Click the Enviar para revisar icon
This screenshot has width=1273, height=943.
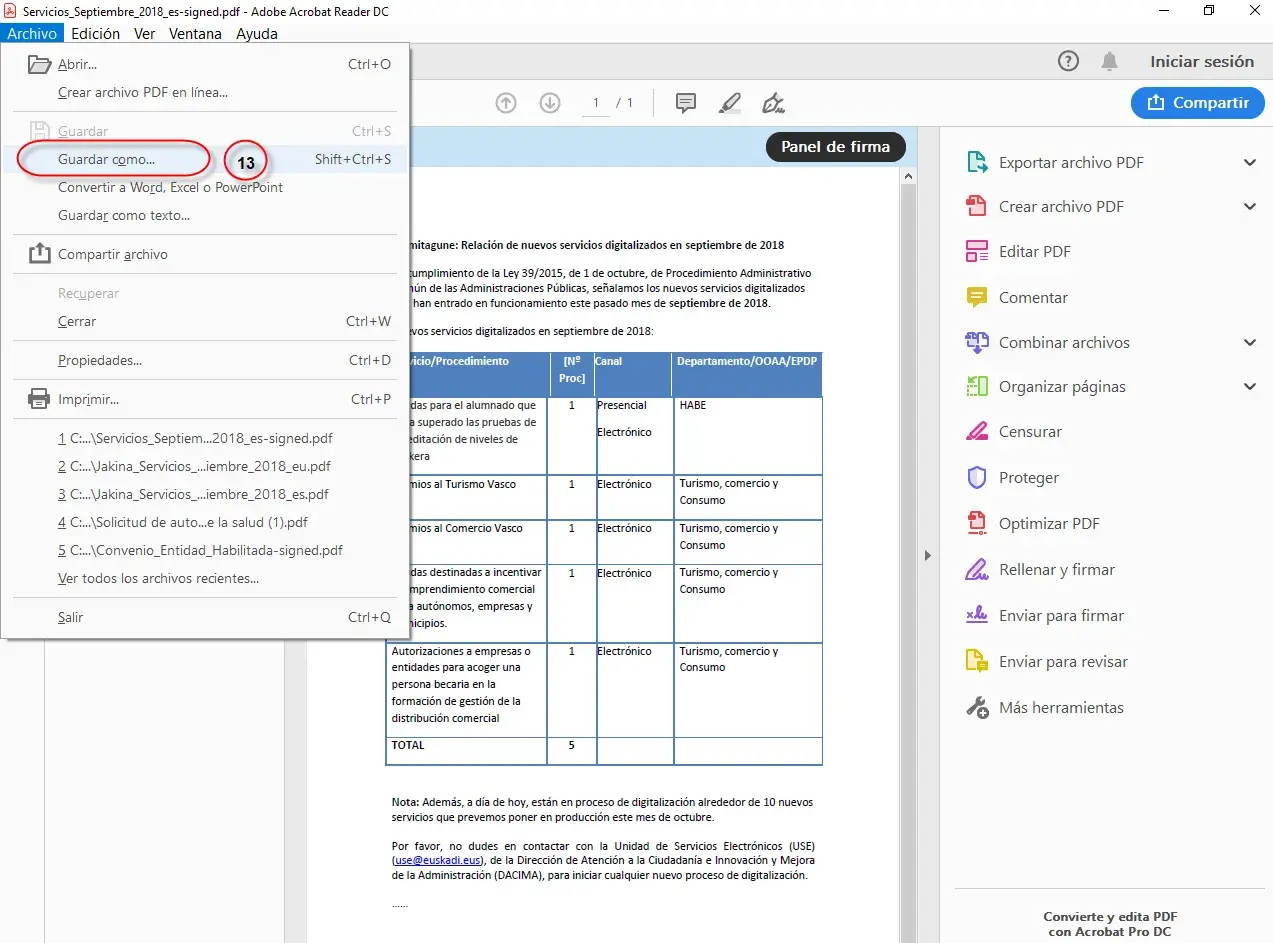[976, 662]
